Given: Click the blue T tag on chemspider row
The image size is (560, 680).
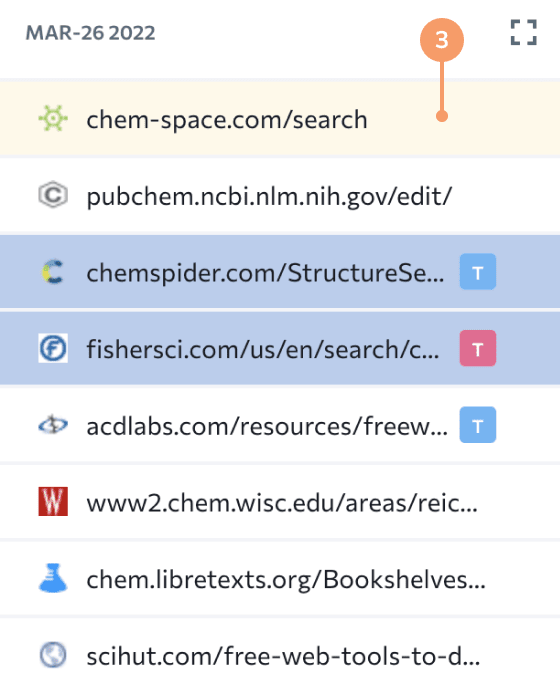Looking at the screenshot, I should click(x=478, y=272).
